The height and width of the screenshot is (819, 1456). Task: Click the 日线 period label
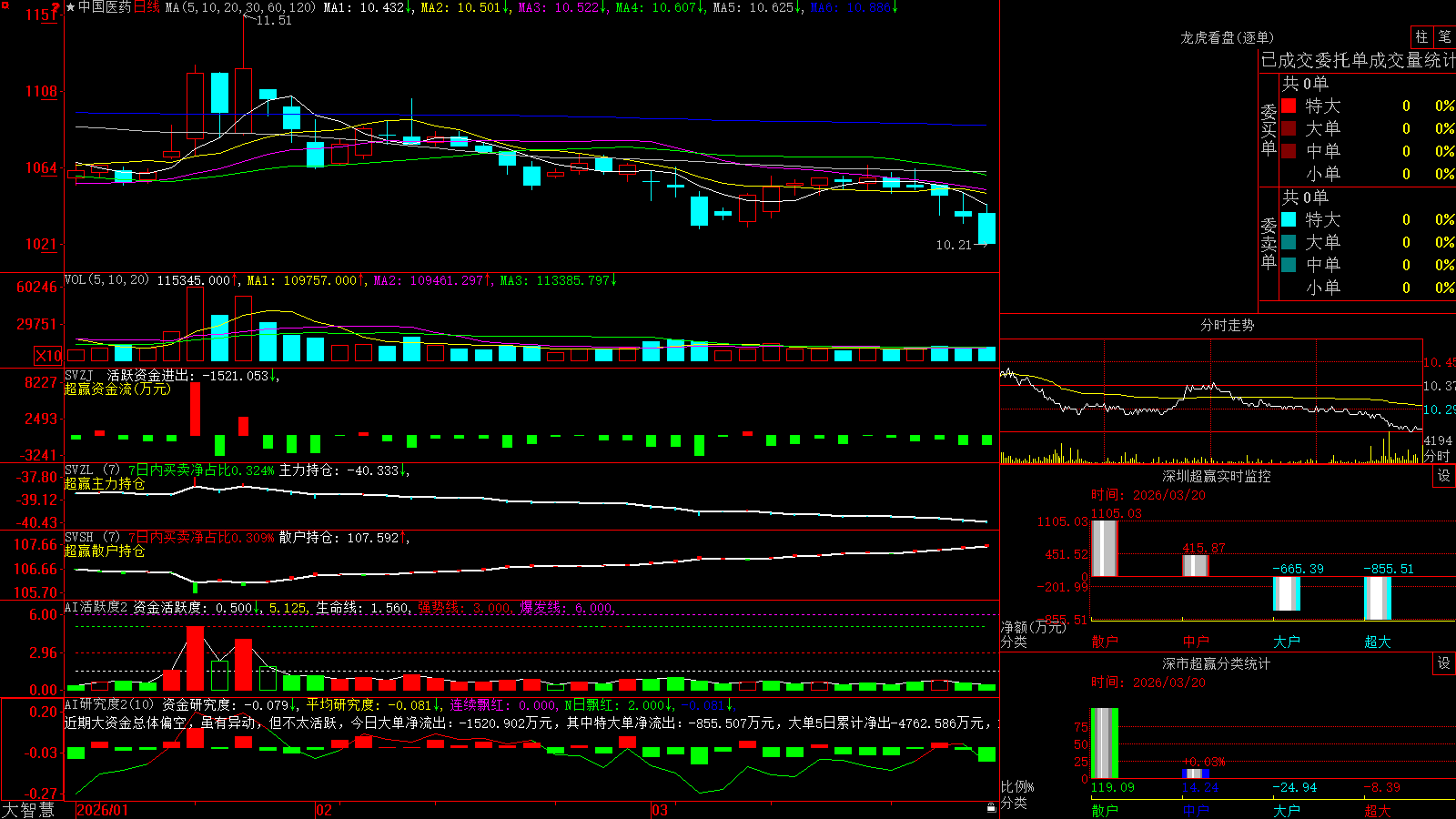click(147, 7)
